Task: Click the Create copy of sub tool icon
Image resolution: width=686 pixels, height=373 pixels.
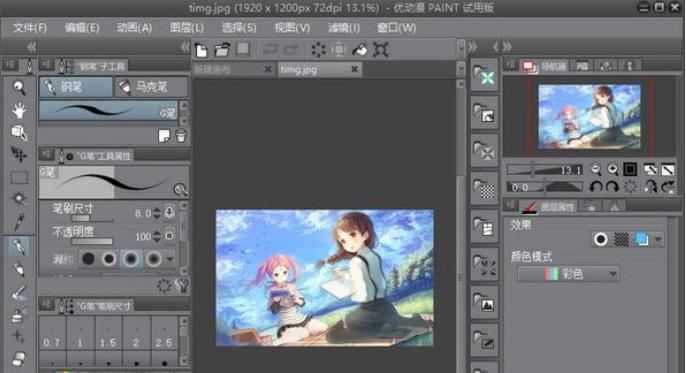Action: pos(164,136)
